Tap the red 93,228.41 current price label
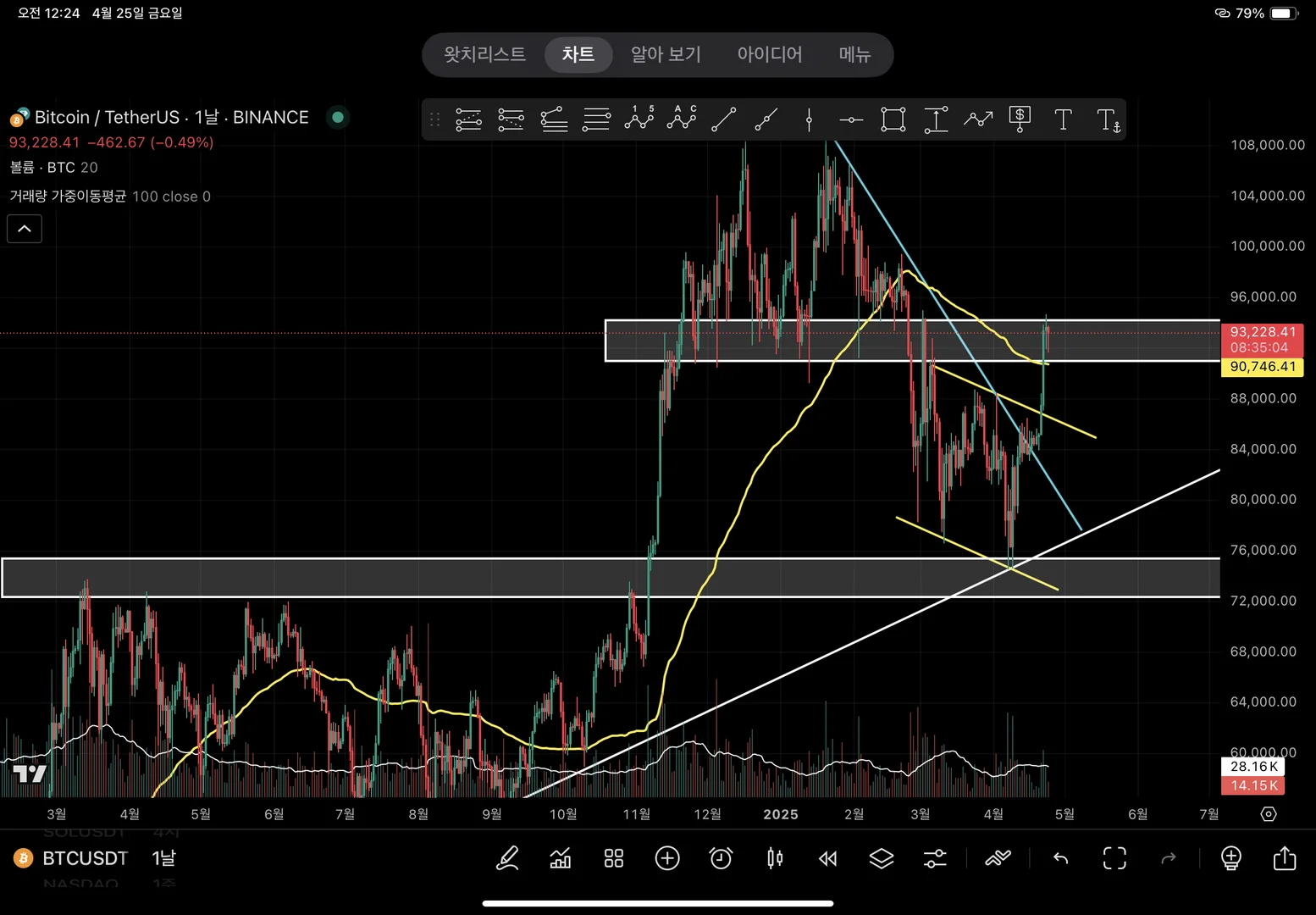Image resolution: width=1316 pixels, height=915 pixels. [x=1263, y=340]
